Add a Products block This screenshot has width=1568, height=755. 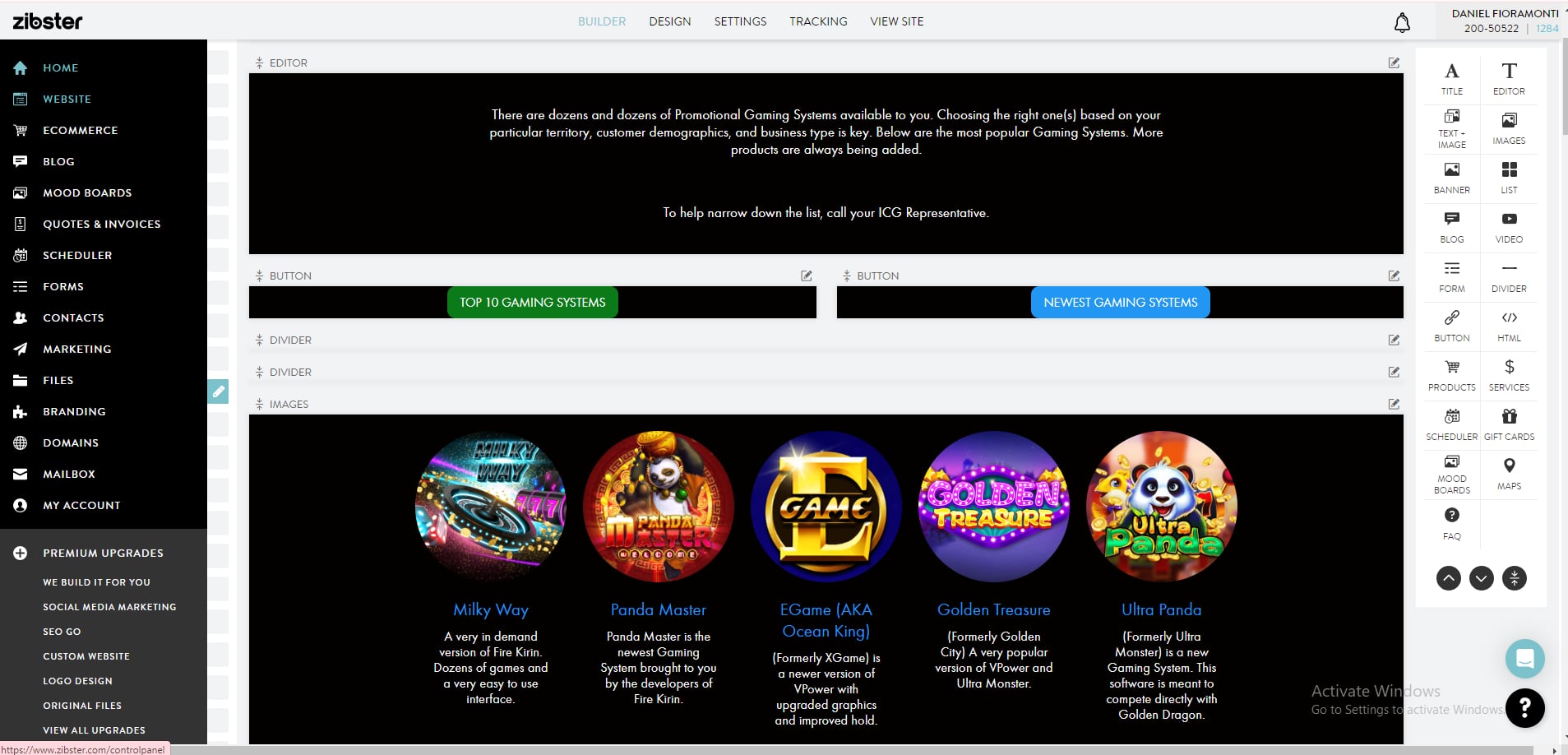(1452, 376)
